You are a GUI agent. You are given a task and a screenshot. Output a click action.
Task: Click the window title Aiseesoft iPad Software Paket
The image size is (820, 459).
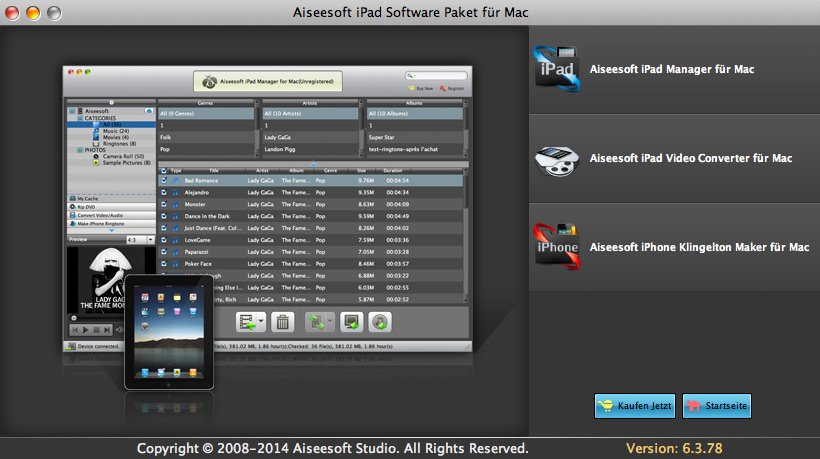(411, 12)
